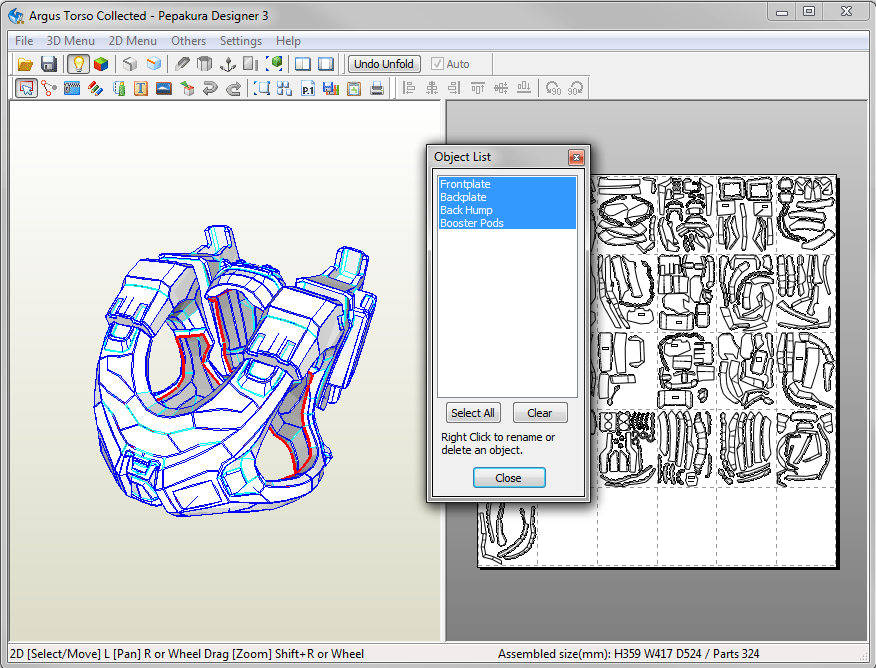Click Select All in Object List

point(473,413)
